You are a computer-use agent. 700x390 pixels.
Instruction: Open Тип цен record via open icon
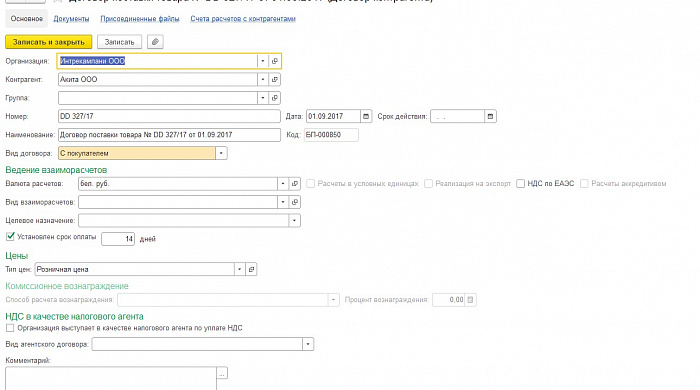pos(251,269)
